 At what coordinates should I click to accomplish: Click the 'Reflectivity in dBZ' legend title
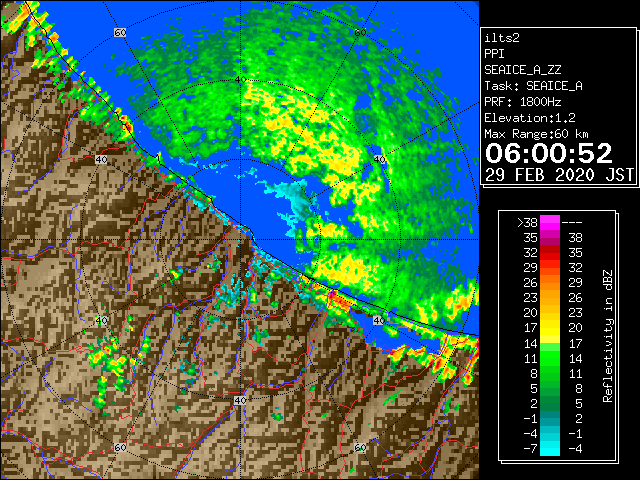[x=608, y=336]
